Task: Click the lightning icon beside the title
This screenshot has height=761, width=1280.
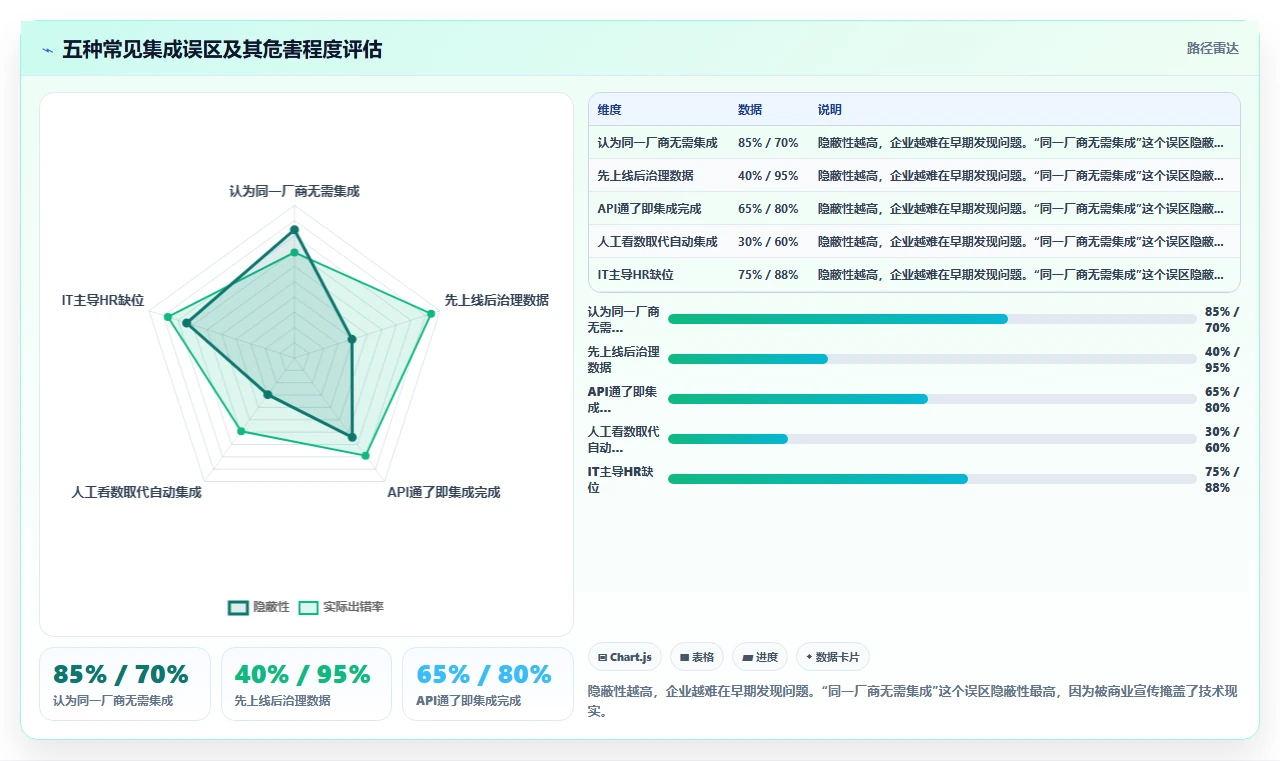Action: pos(48,50)
